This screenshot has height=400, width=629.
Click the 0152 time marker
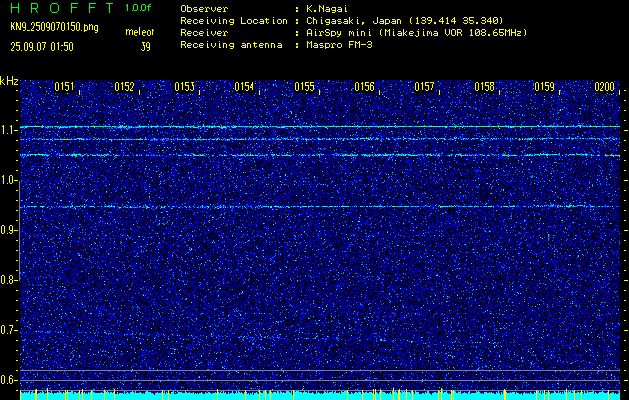tap(124, 87)
